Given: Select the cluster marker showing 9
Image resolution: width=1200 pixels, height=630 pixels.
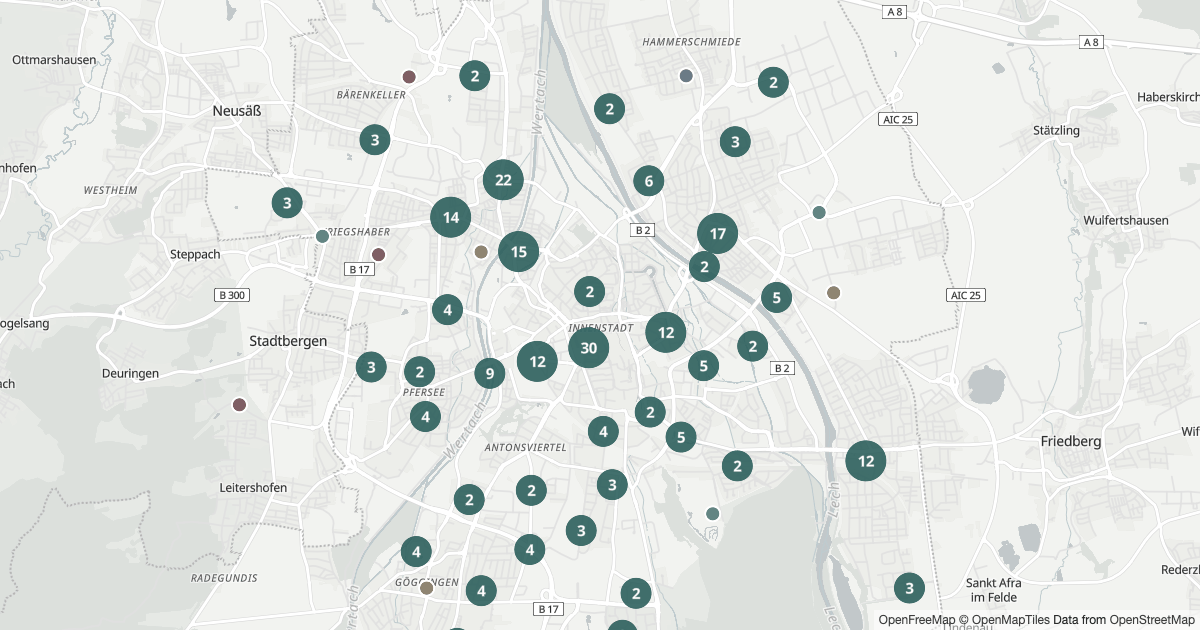Looking at the screenshot, I should tap(489, 375).
